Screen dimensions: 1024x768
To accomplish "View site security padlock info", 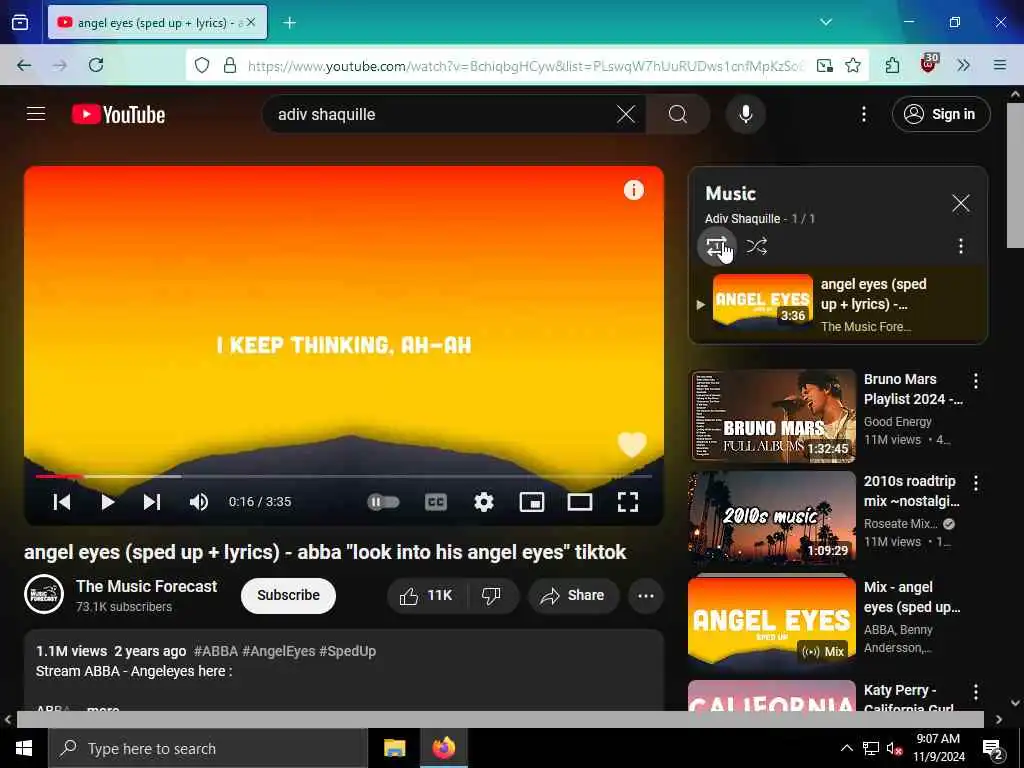I will (x=230, y=65).
